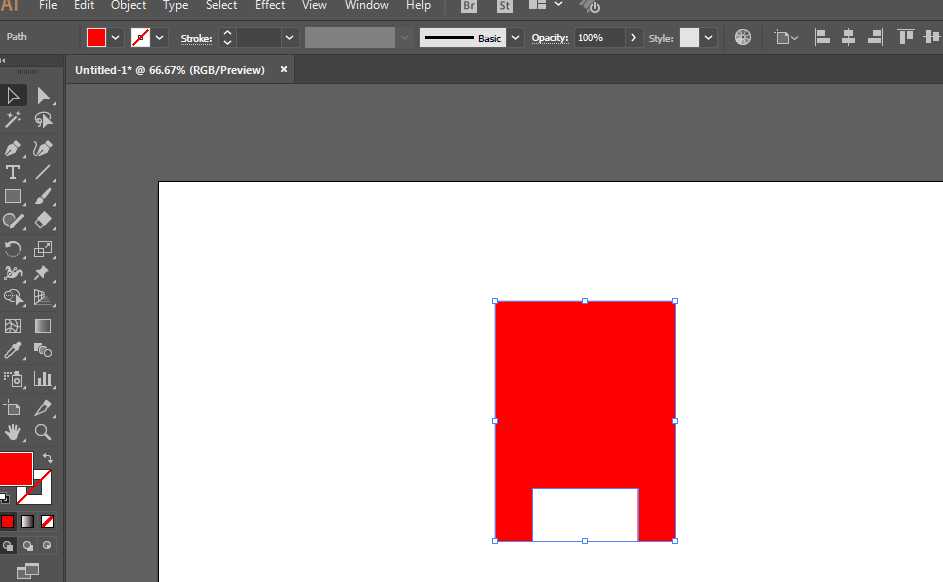Click the Opacity label link
943x582 pixels.
(549, 38)
